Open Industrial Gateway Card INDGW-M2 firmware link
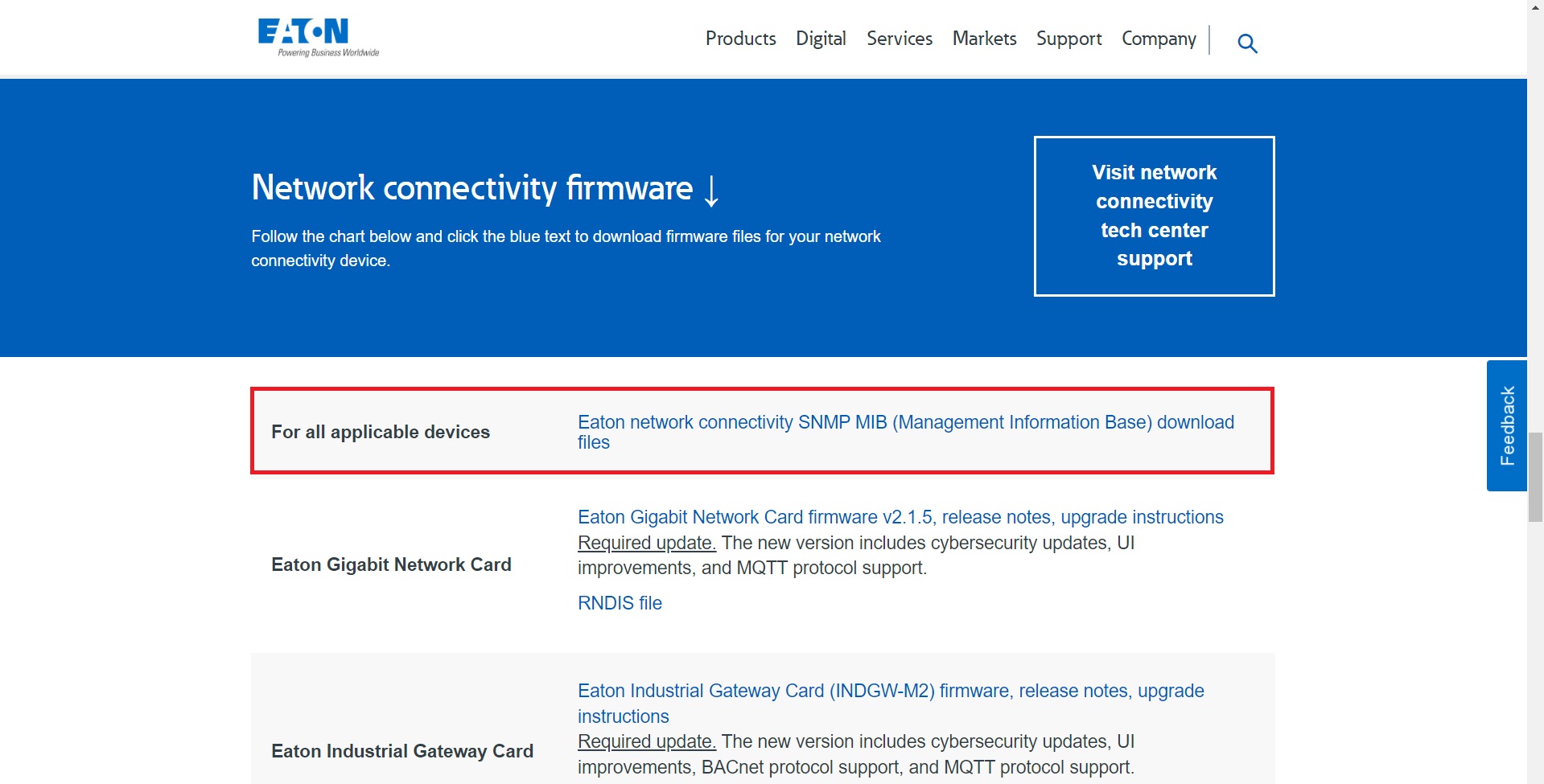The width and height of the screenshot is (1544, 784). coord(890,692)
